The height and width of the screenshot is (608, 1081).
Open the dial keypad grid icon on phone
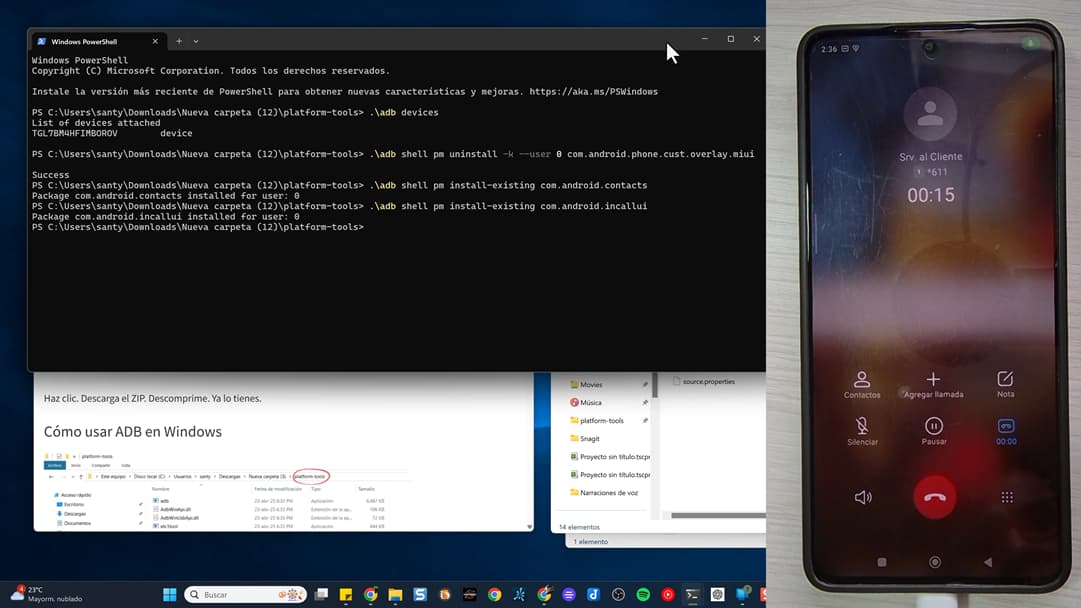point(1007,497)
